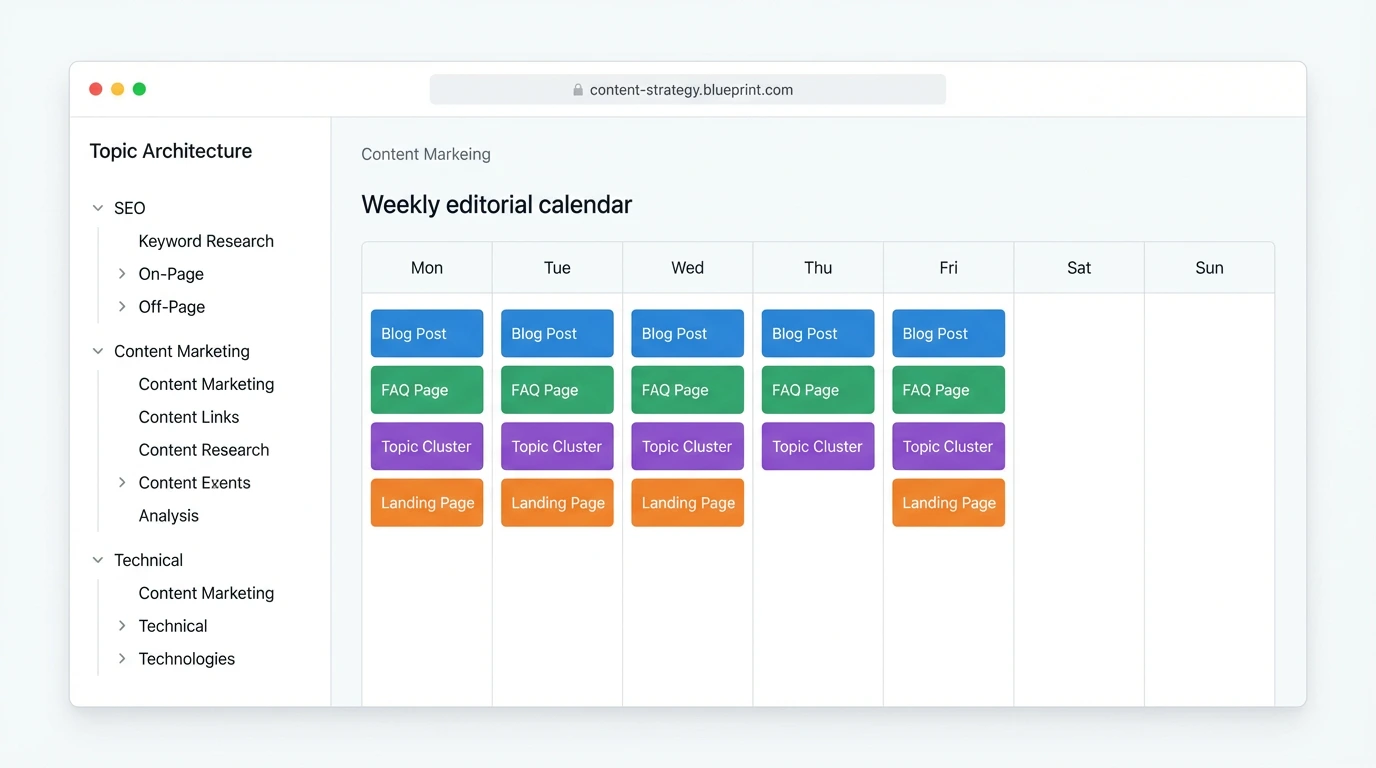This screenshot has width=1376, height=768.
Task: Open Friday's Landing Page card
Action: [x=948, y=502]
